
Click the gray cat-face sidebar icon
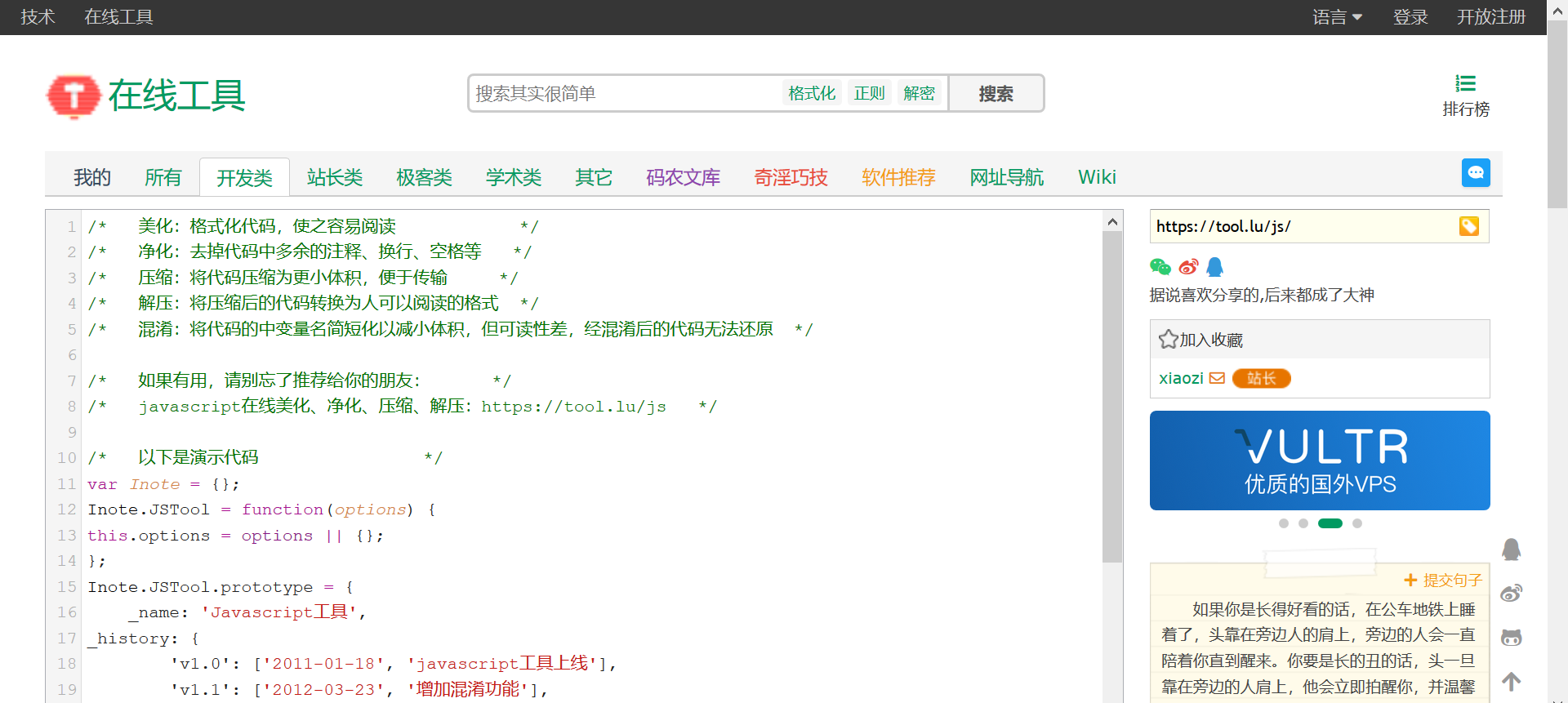click(x=1512, y=637)
